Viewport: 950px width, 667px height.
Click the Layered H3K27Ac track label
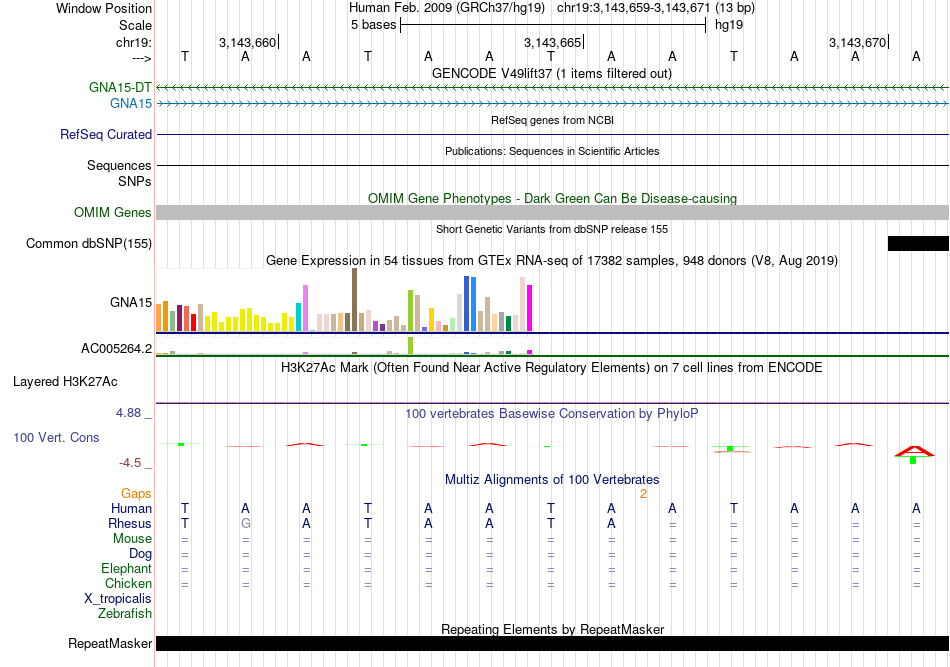65,382
